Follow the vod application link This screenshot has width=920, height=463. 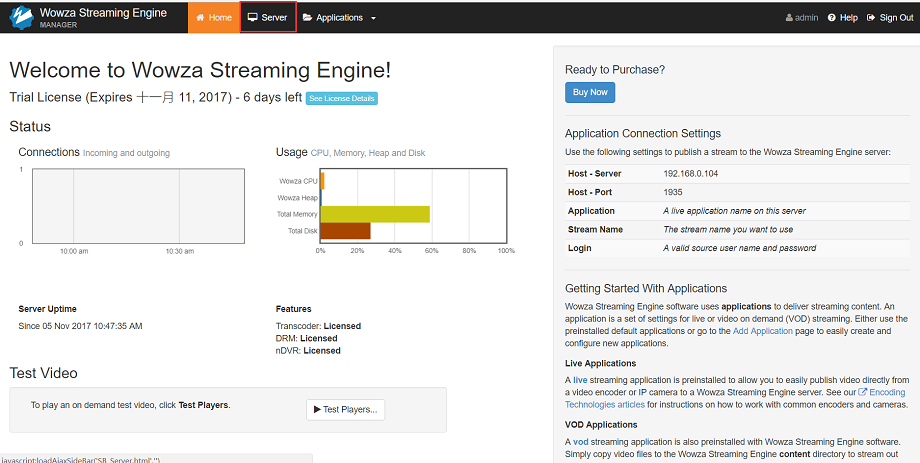(581, 442)
